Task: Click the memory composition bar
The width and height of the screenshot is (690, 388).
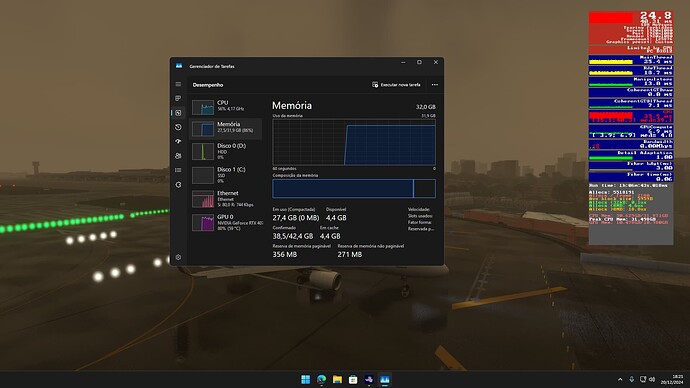Action: 354,188
